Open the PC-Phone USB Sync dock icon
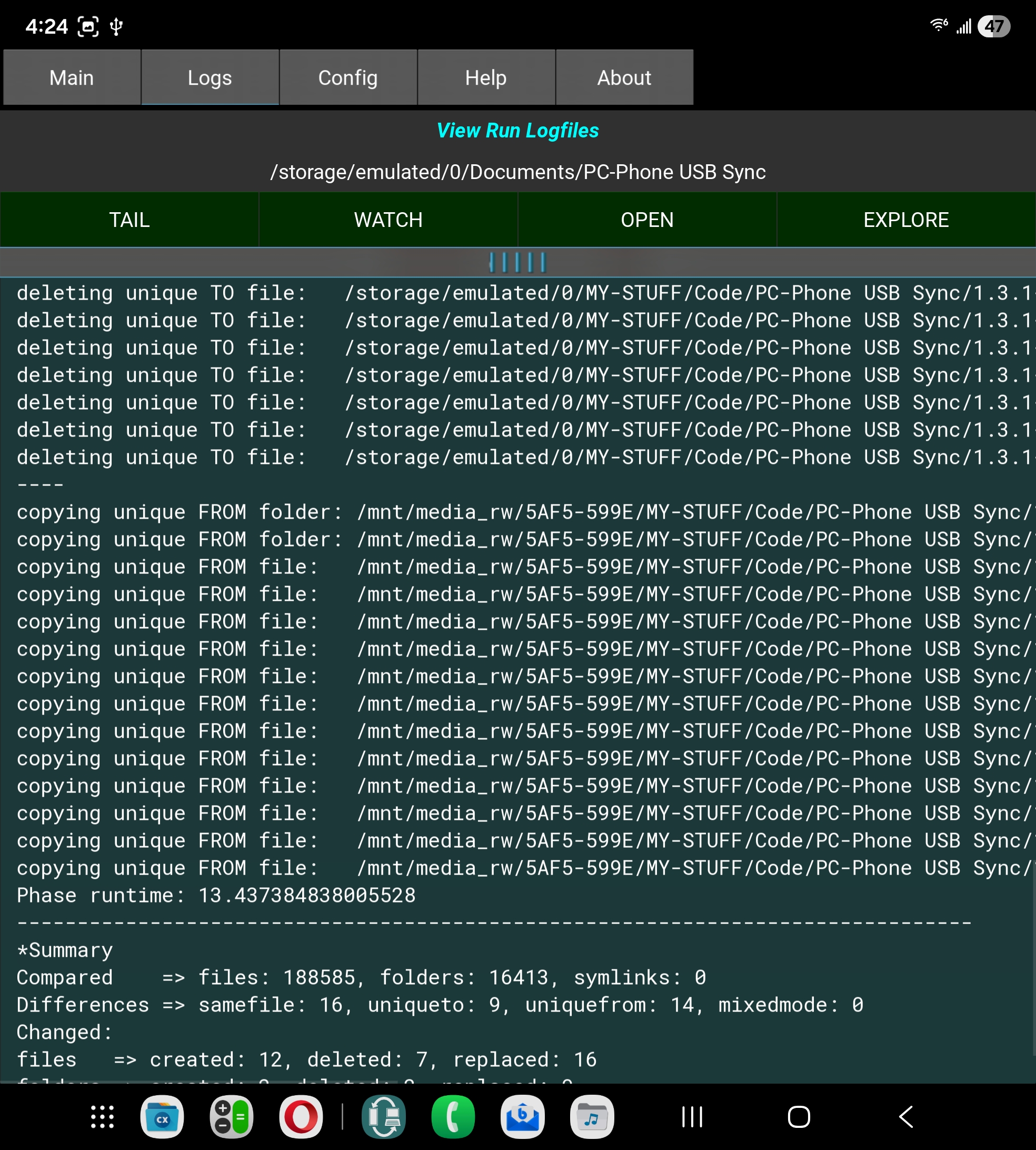 click(384, 1117)
